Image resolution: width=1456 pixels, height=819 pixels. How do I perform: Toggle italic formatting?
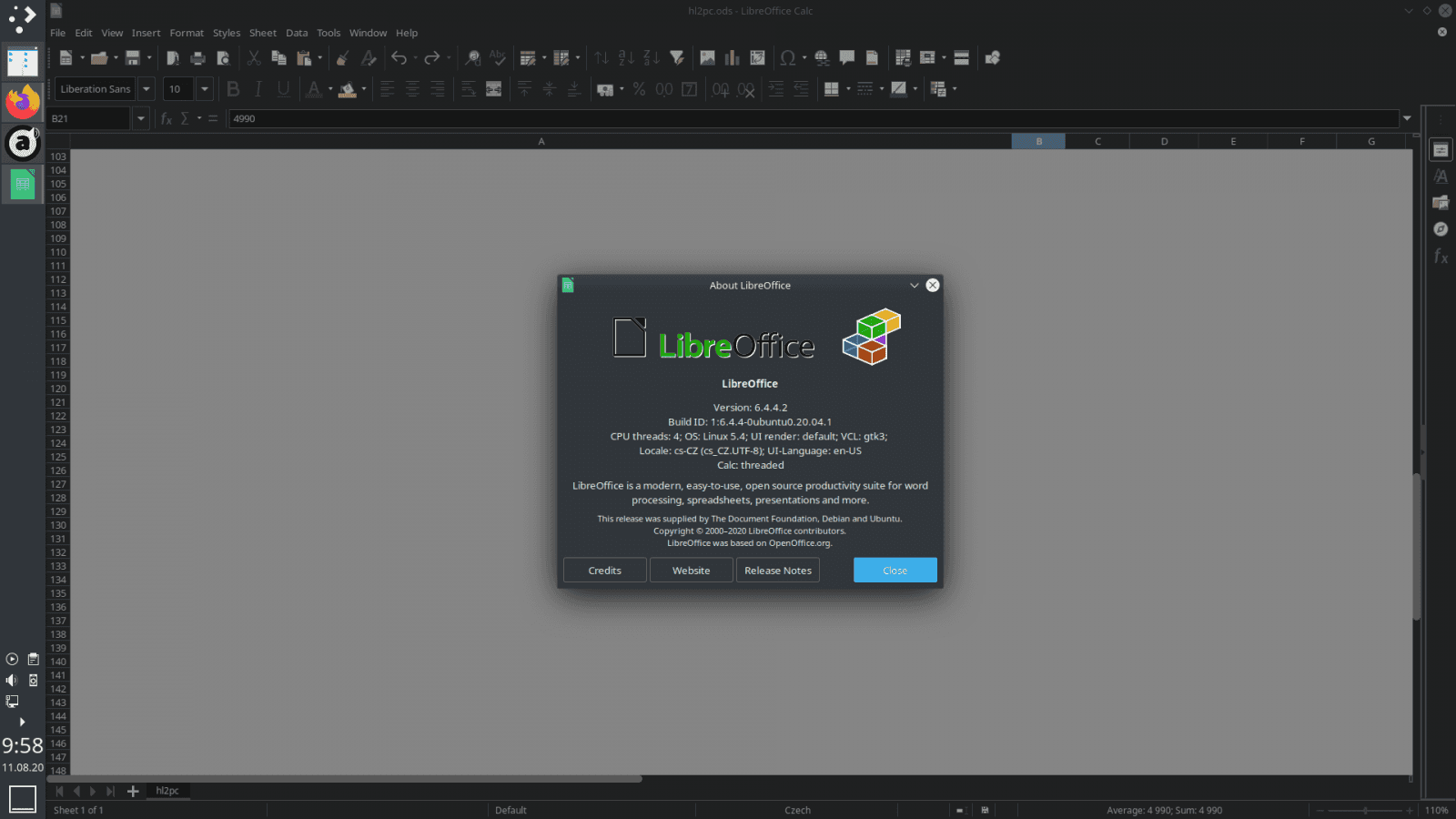click(x=258, y=88)
